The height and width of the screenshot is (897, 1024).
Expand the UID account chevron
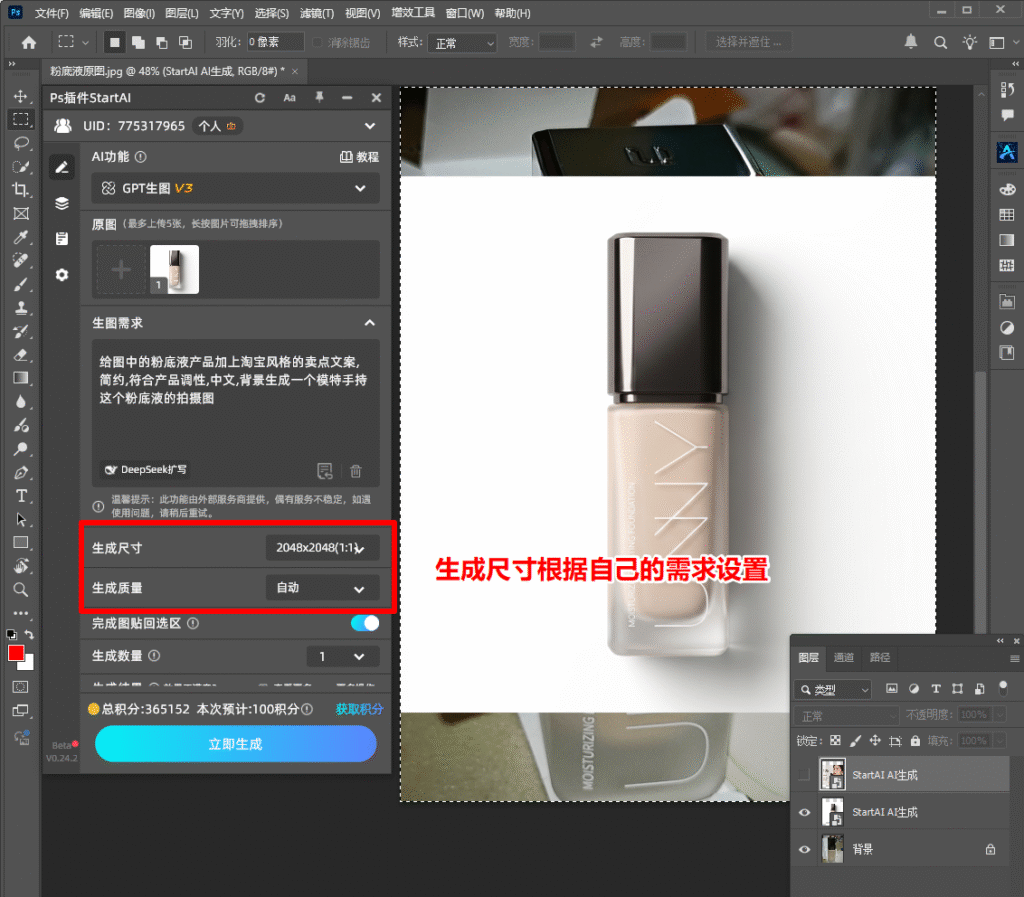coord(370,126)
